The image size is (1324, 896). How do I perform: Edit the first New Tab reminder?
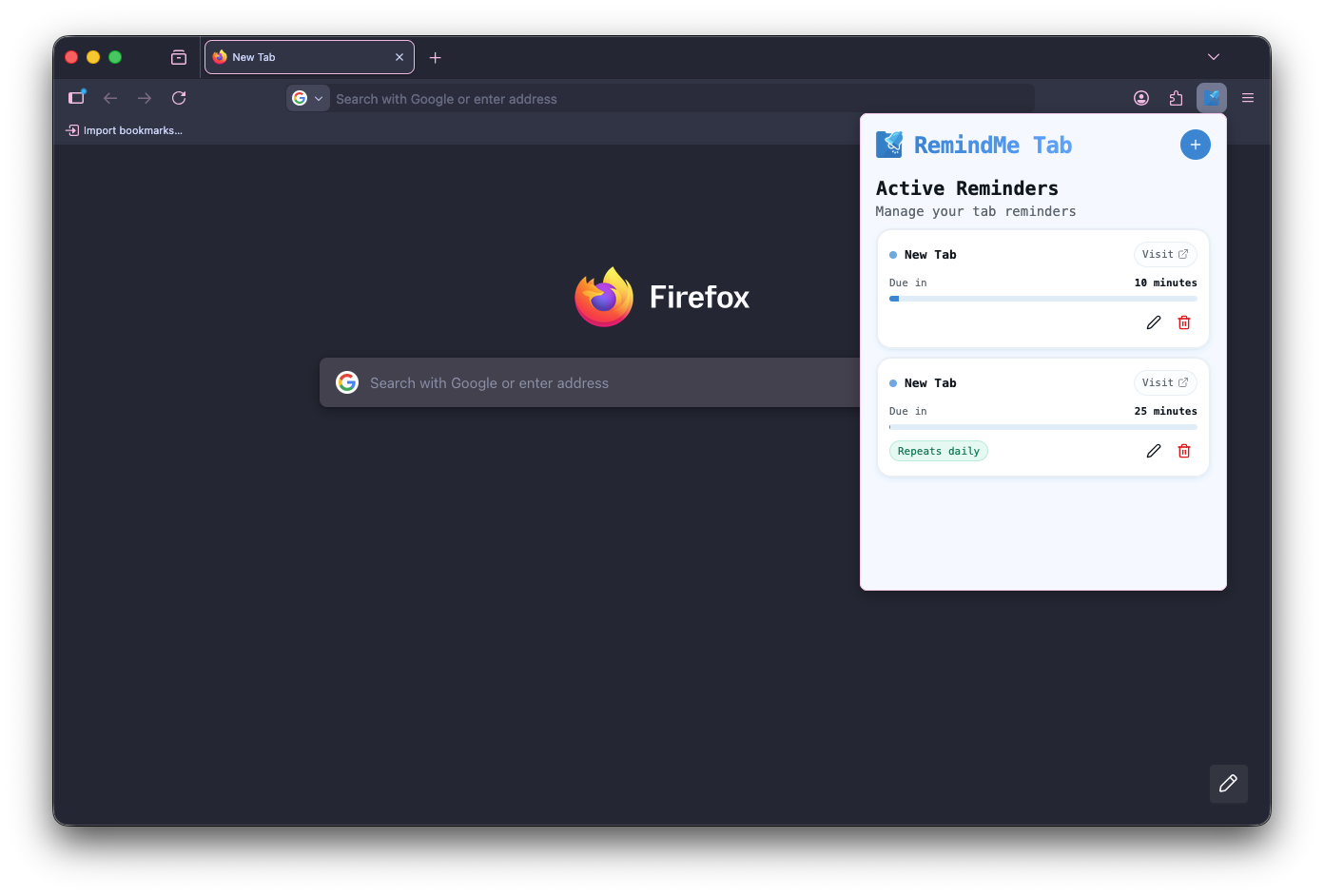click(1153, 322)
